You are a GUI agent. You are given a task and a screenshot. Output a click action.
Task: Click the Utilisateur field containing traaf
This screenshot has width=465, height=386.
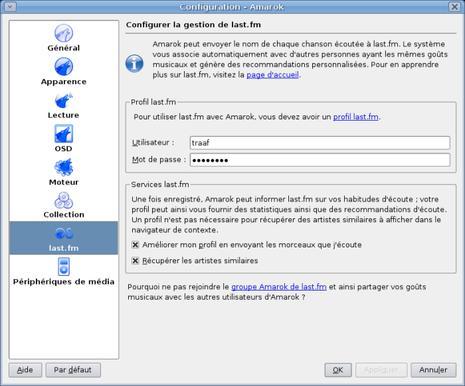coord(320,143)
